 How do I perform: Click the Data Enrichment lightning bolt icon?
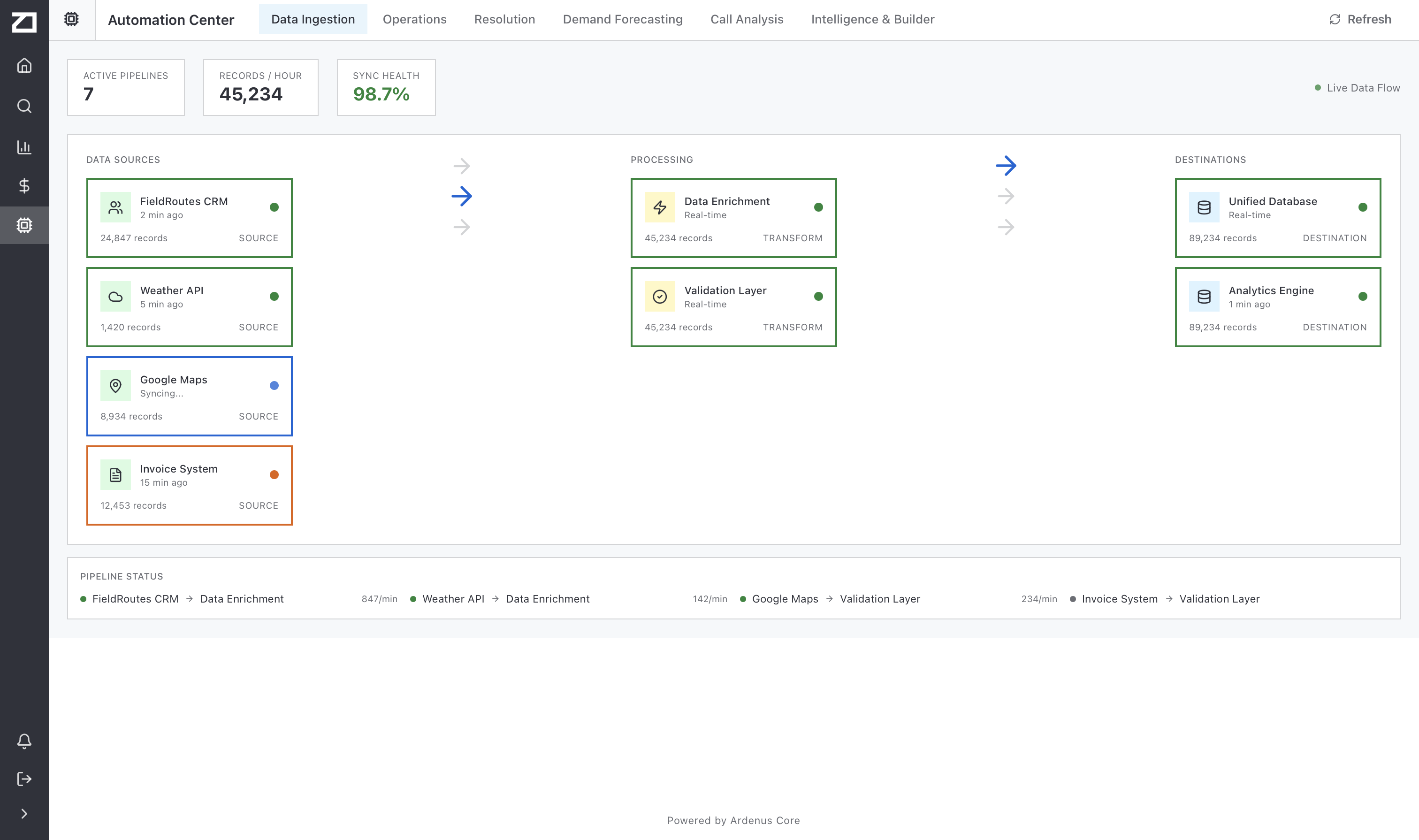tap(659, 207)
